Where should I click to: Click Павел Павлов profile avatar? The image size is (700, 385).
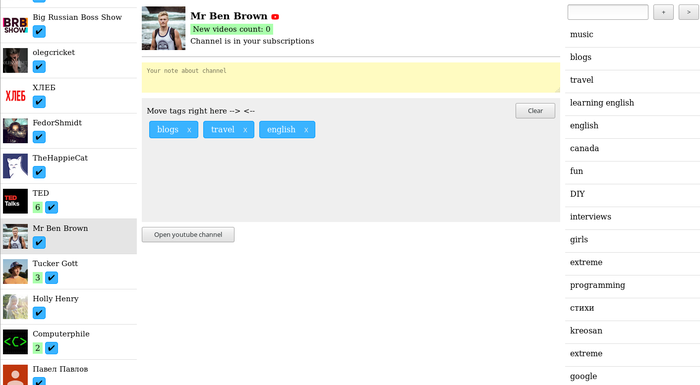(15, 375)
